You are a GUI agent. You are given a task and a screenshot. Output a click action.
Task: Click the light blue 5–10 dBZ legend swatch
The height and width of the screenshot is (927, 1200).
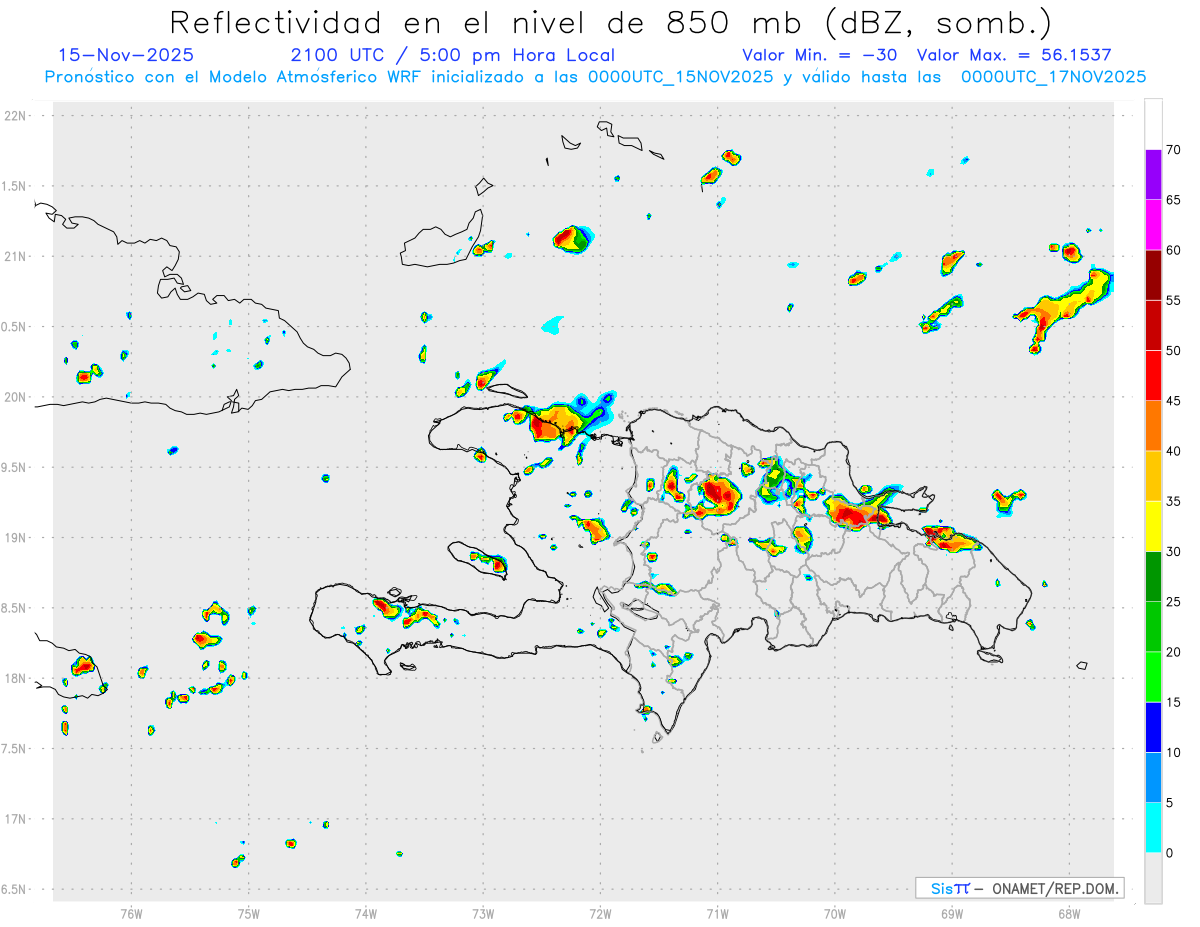click(x=1153, y=778)
